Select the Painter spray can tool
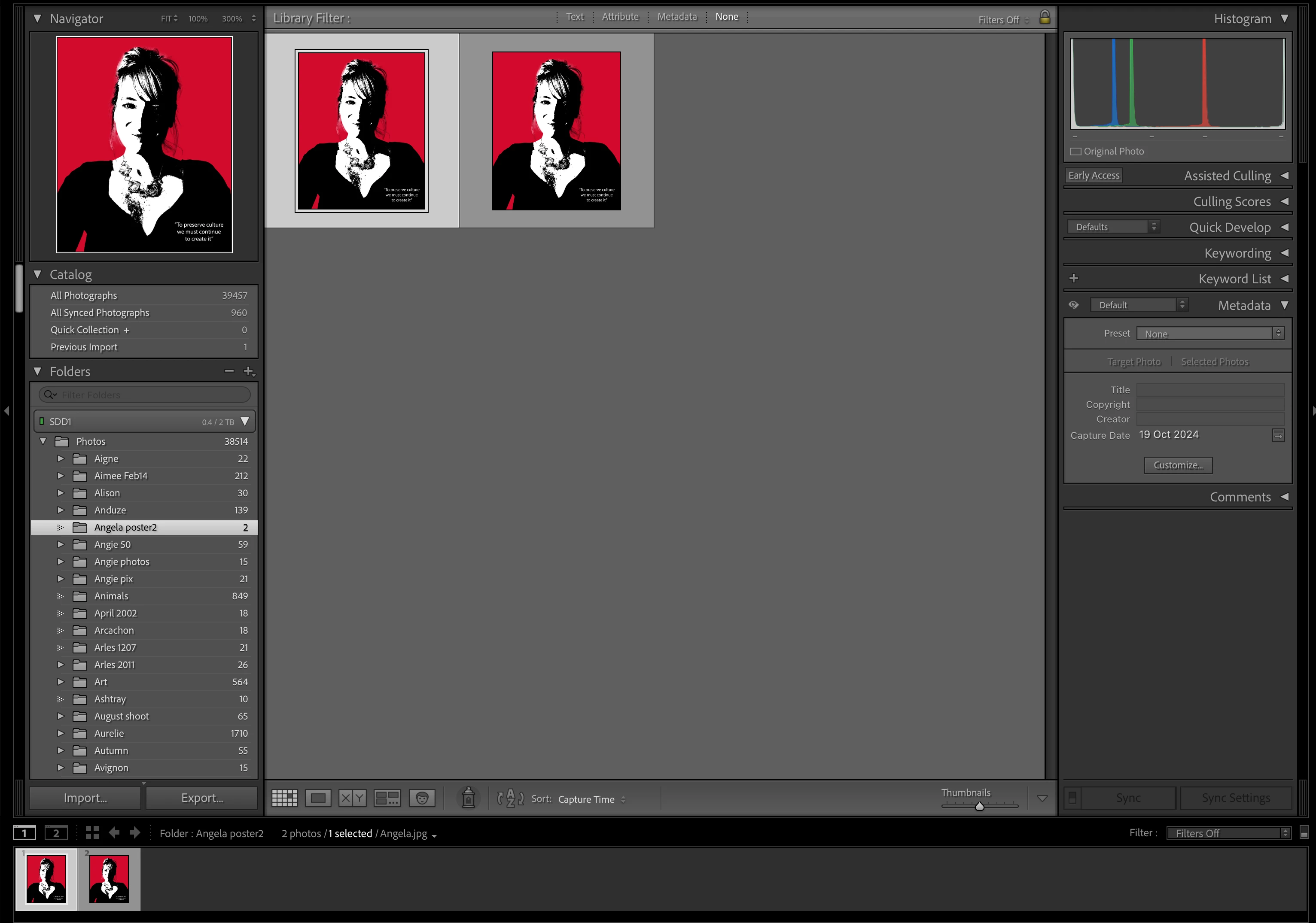Screen dimensions: 1316x923 (x=468, y=798)
